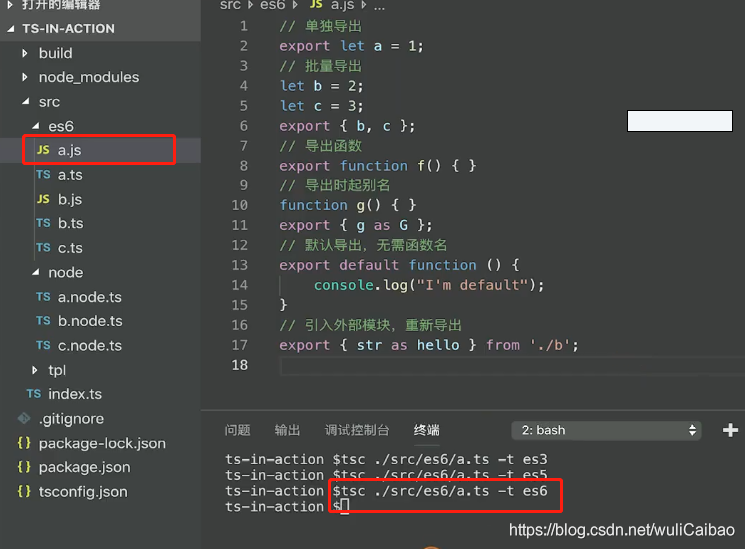Click the JS icon of b.js

click(43, 199)
